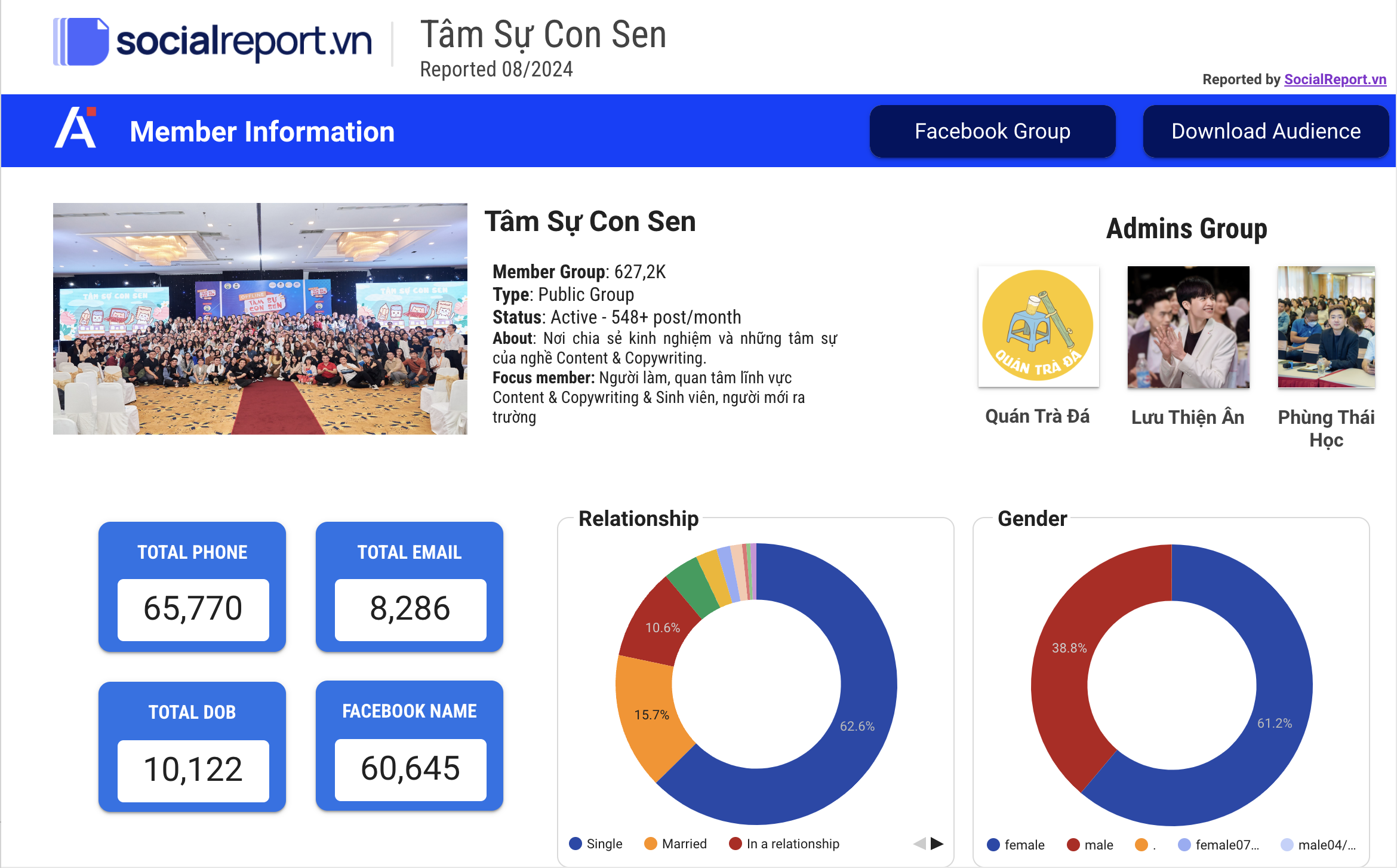Click the green Relationship donut segment
1397x868 pixels.
pos(694,585)
